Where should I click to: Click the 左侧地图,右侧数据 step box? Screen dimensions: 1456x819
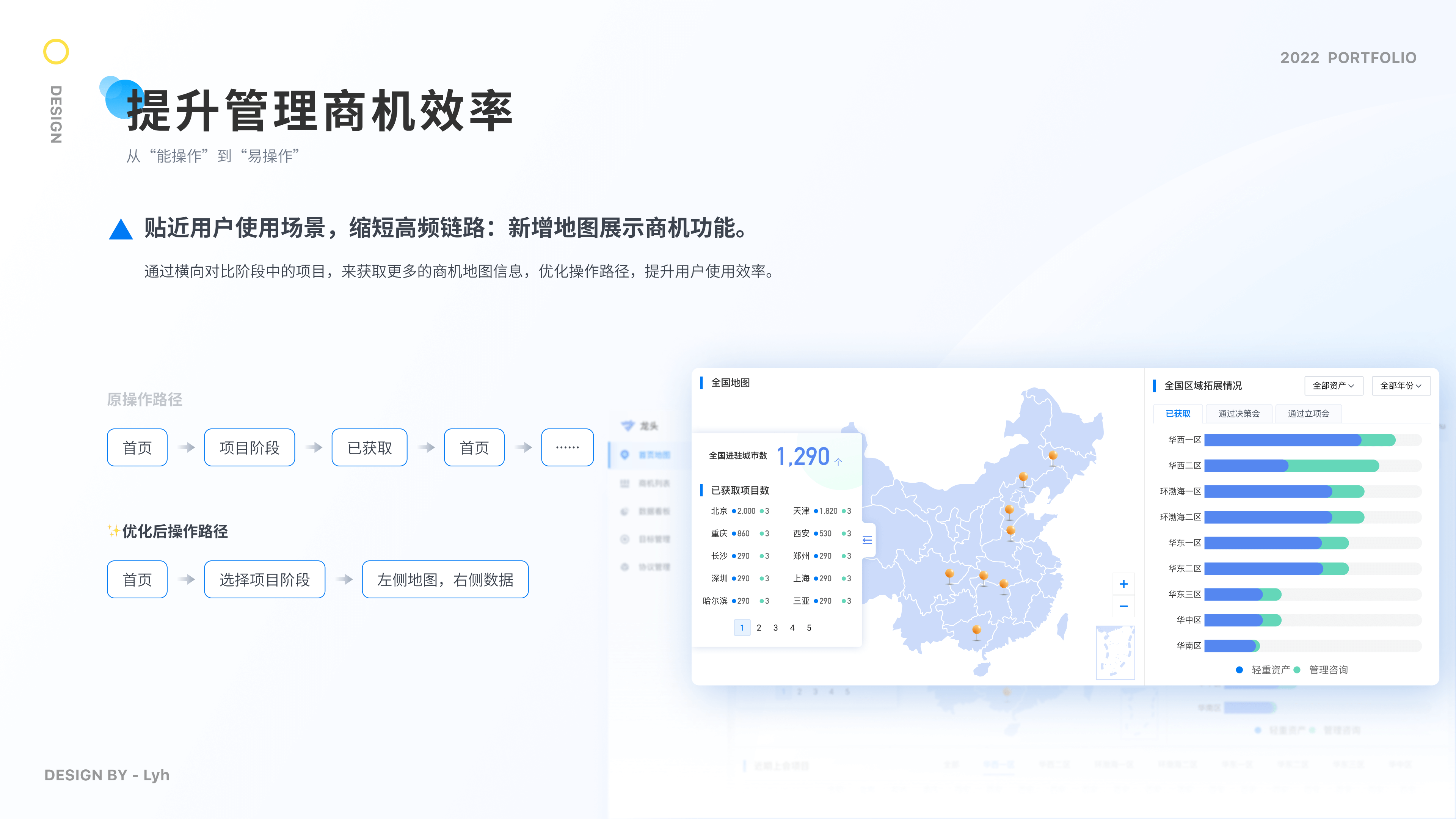[x=445, y=579]
